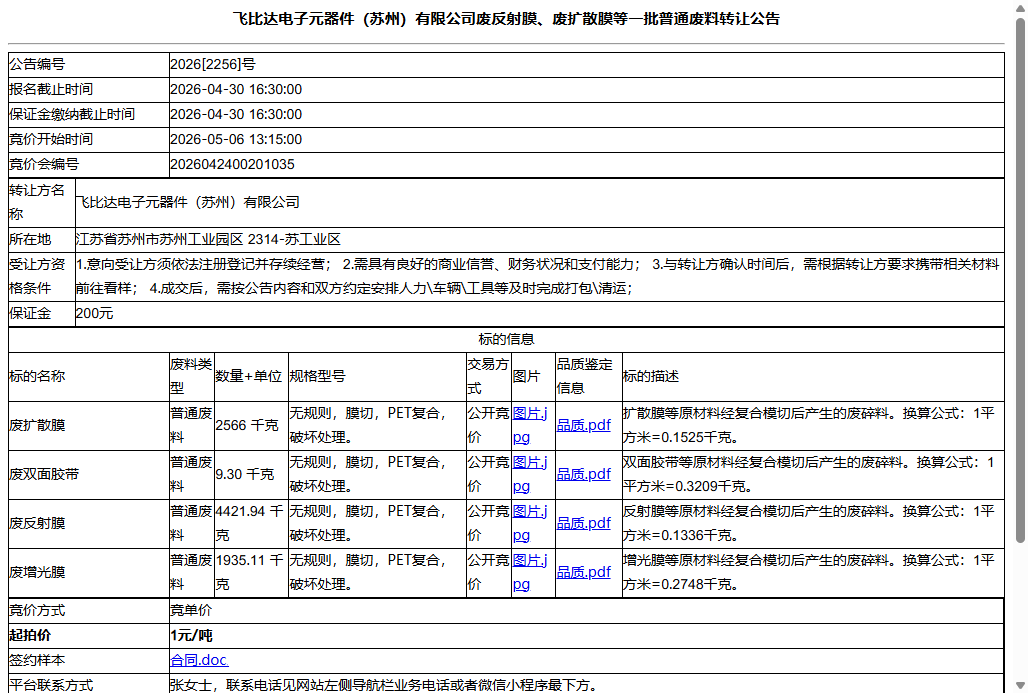Click the 竞单价 bidding method value

tap(191, 610)
